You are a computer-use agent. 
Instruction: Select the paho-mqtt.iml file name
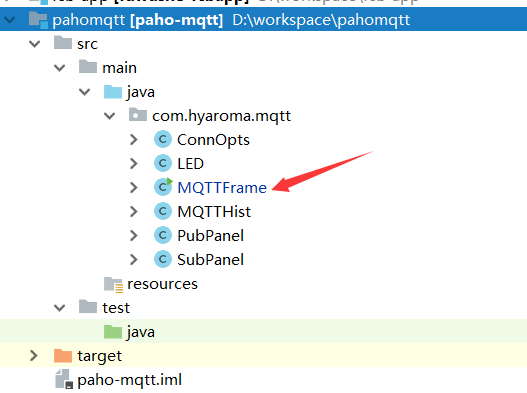pos(129,380)
